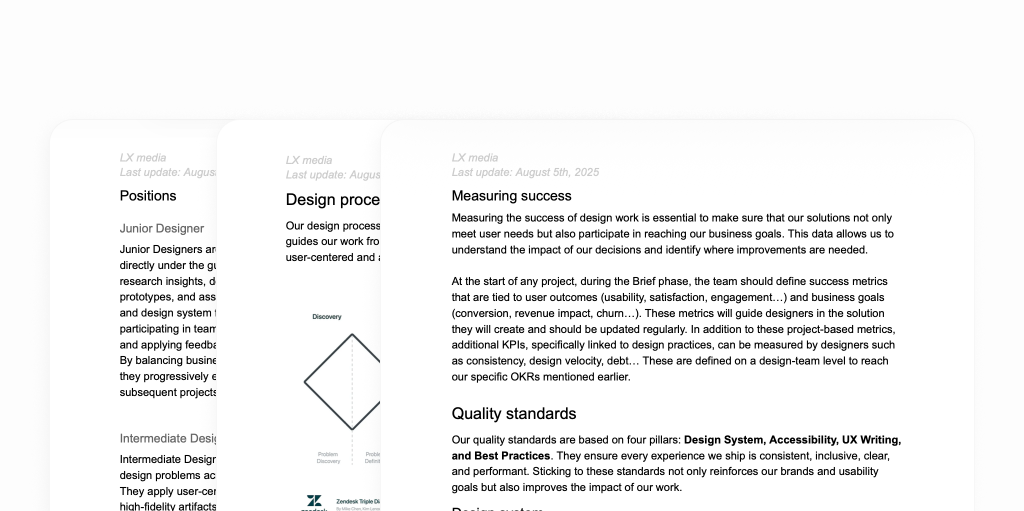The height and width of the screenshot is (511, 1024).
Task: Click the Measuring success heading
Action: pos(511,196)
